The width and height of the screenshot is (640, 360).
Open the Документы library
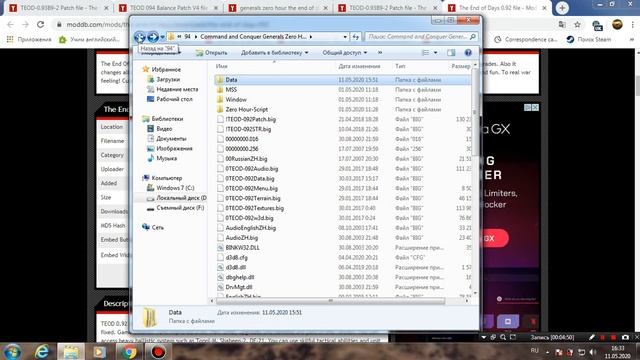[171, 138]
